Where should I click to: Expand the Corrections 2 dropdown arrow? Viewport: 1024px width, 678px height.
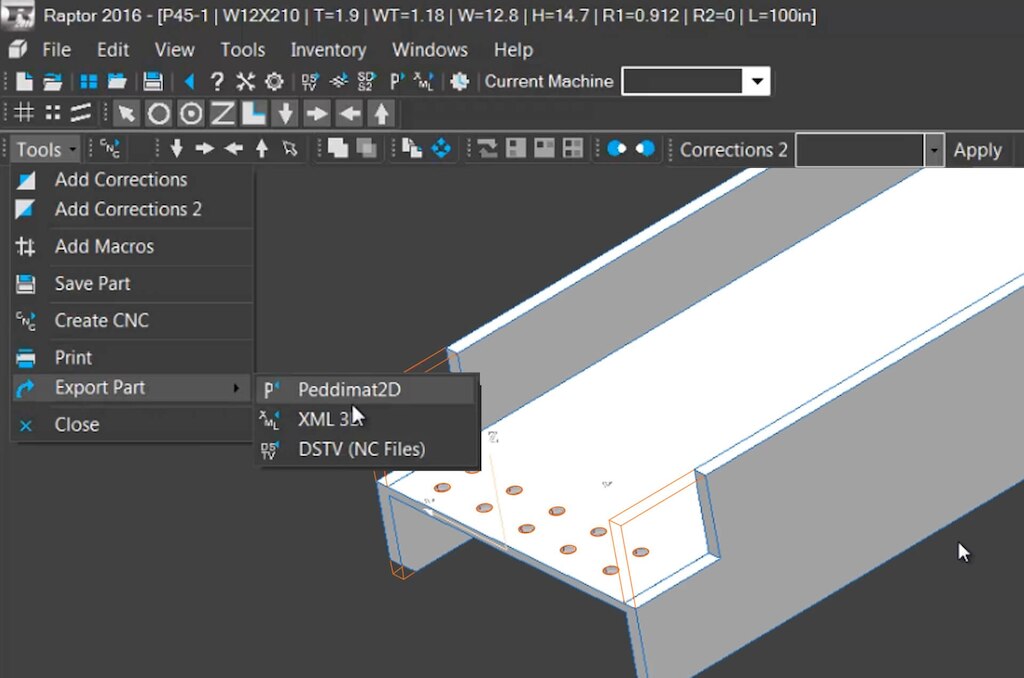pos(934,150)
